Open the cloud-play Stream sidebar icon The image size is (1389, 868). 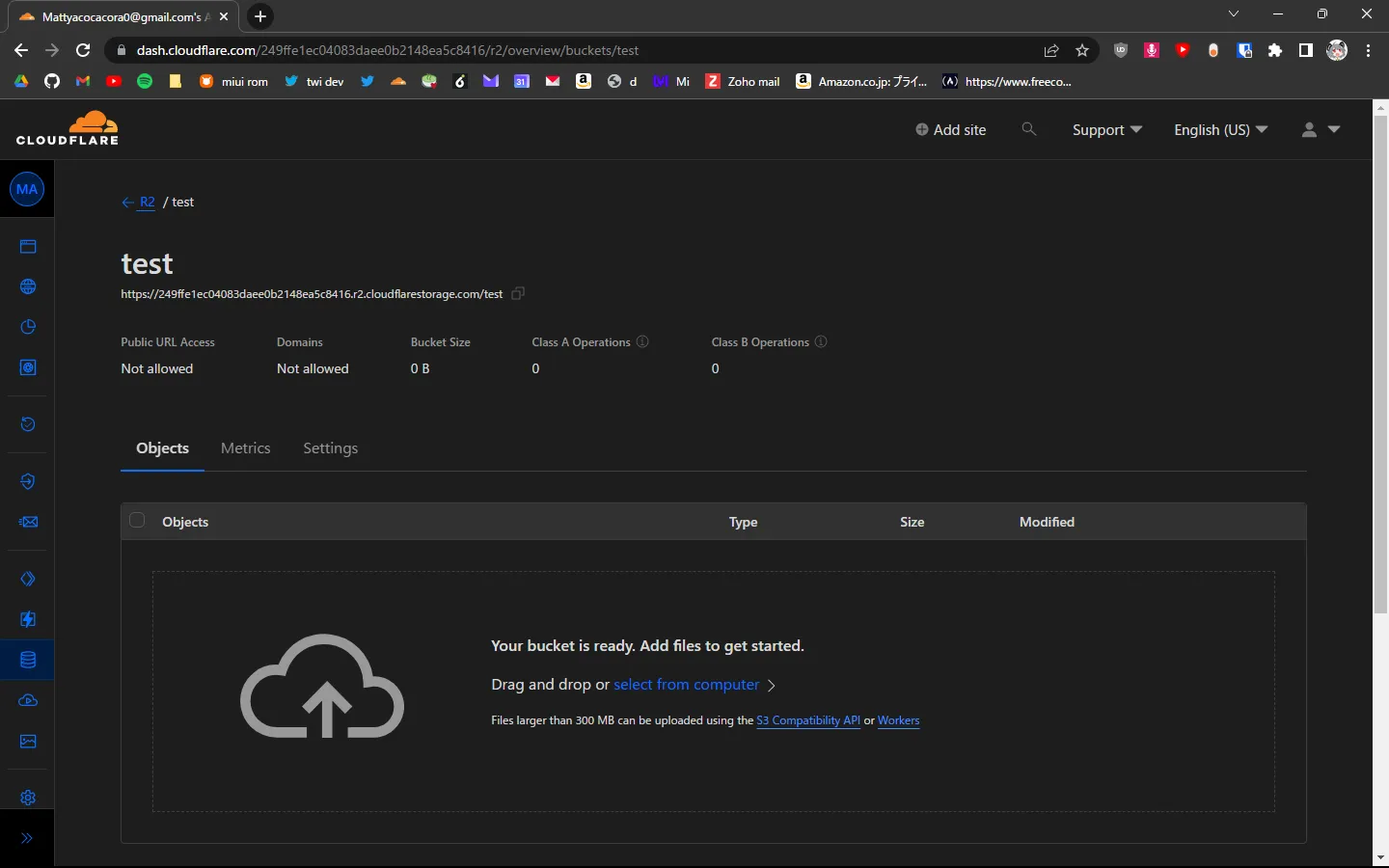tap(28, 700)
